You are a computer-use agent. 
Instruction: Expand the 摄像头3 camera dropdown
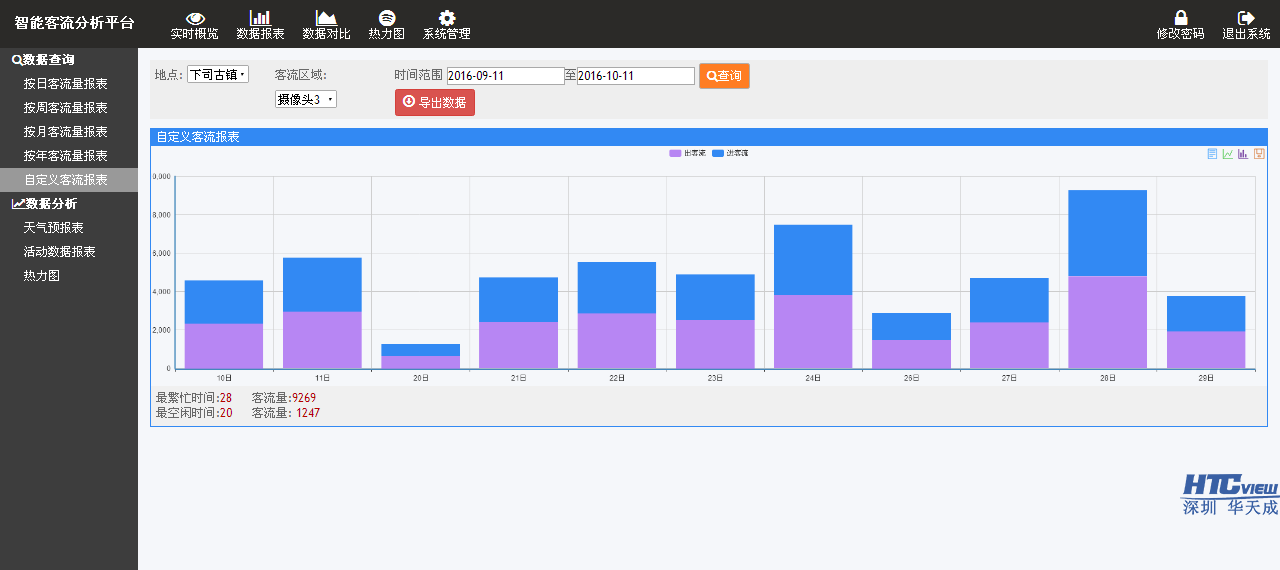(x=305, y=99)
